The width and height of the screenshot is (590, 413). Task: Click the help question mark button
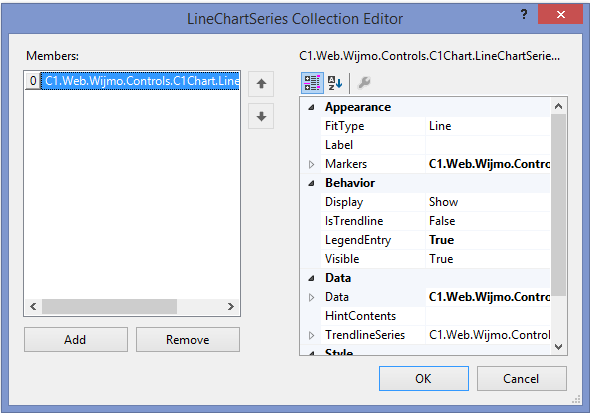click(x=524, y=14)
